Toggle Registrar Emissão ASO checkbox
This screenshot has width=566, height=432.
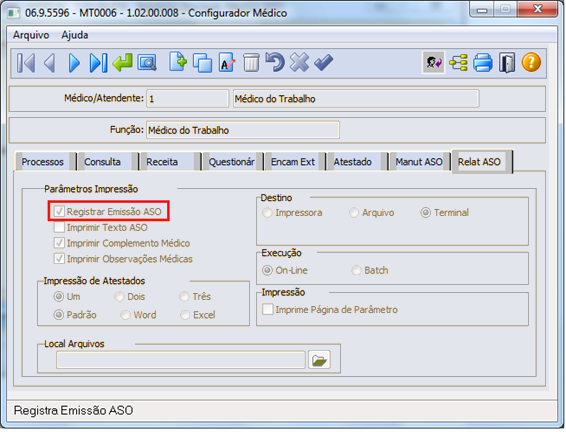[59, 211]
